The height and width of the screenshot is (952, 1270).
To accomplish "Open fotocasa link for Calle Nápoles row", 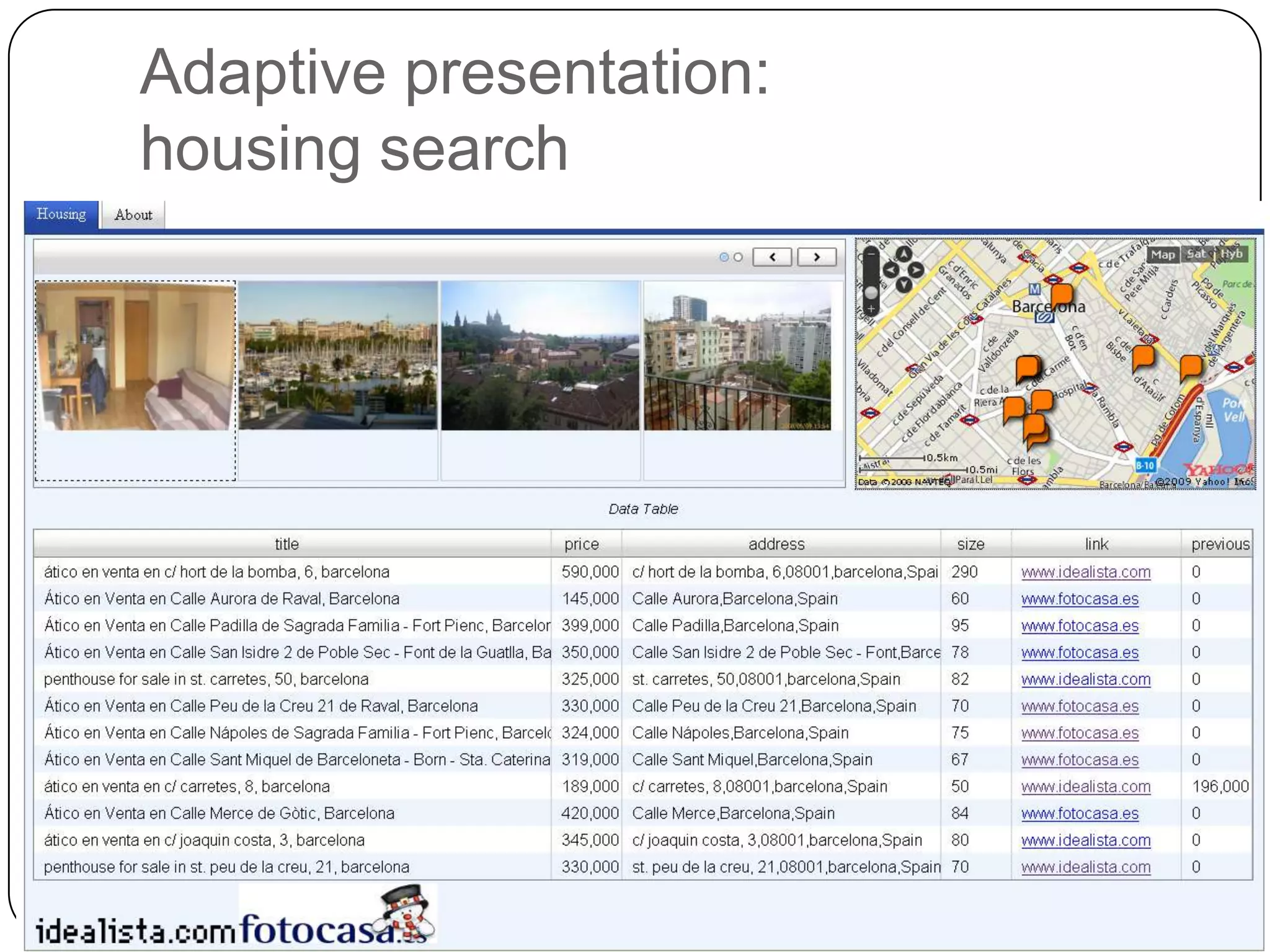I will point(1080,733).
